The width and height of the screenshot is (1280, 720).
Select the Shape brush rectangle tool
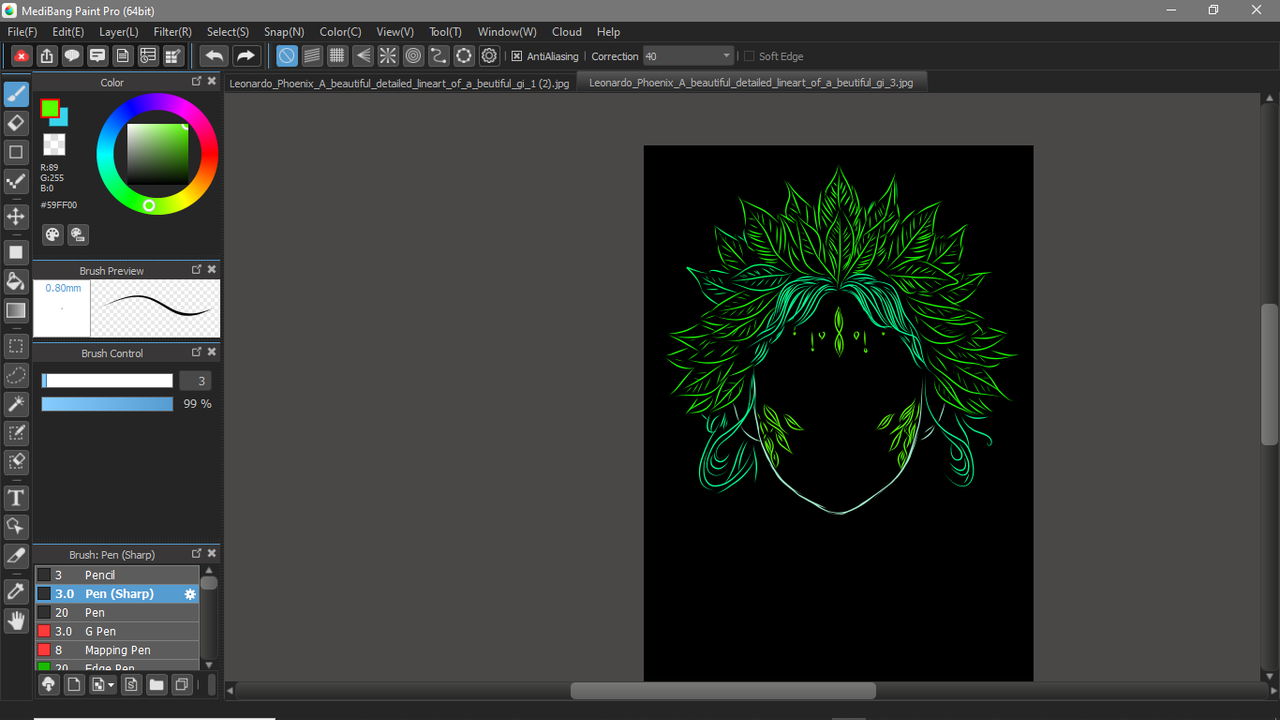(x=16, y=152)
